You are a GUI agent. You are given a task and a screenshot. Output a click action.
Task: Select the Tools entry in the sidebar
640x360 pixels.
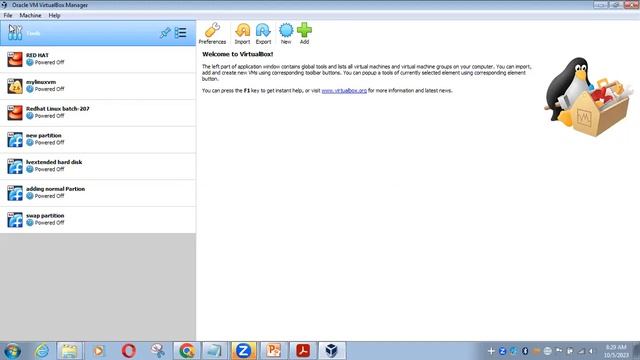click(x=98, y=33)
